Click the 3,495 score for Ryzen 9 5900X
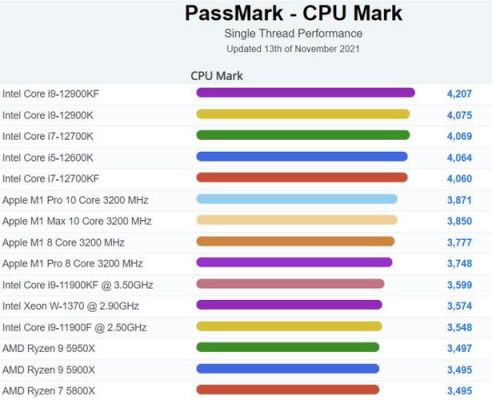Screen dimensions: 492x400 (459, 370)
